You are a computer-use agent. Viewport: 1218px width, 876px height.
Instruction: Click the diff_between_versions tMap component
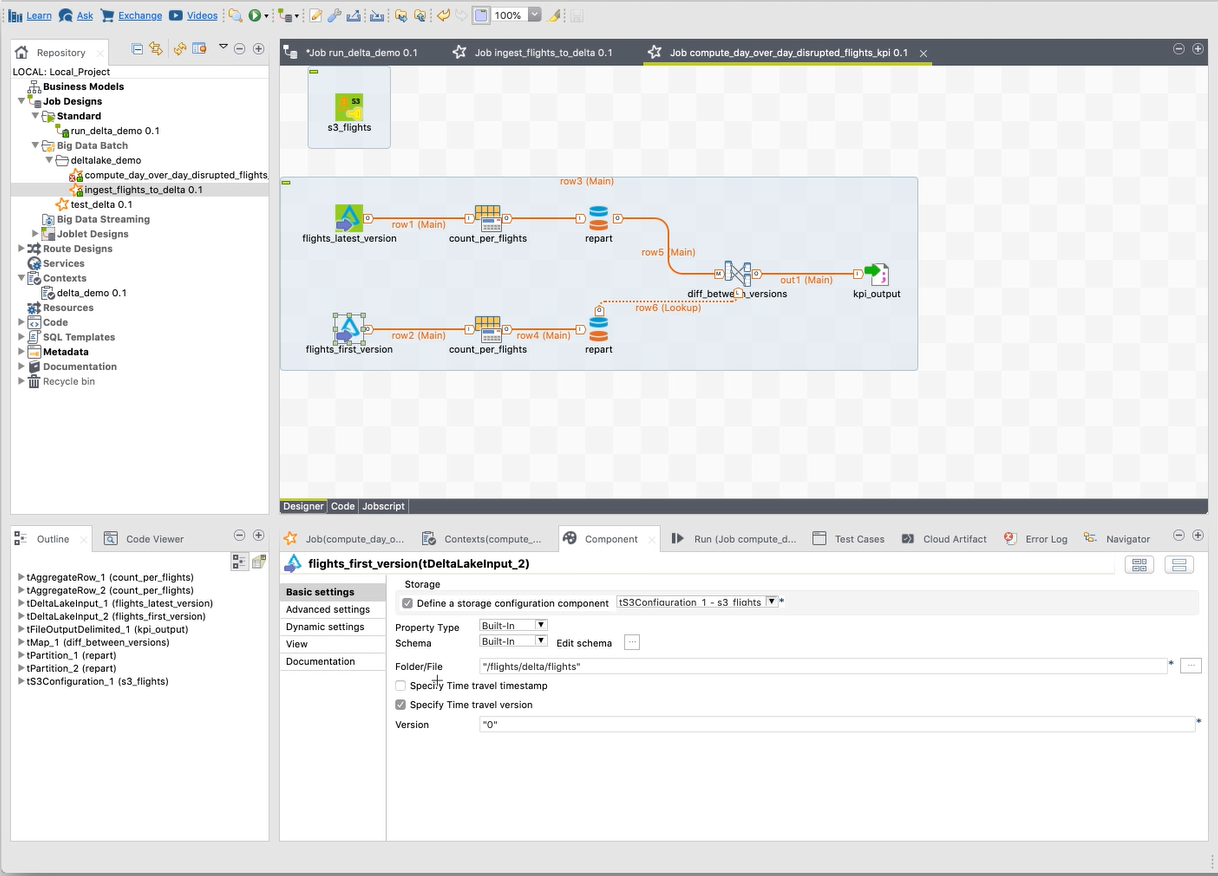(737, 273)
